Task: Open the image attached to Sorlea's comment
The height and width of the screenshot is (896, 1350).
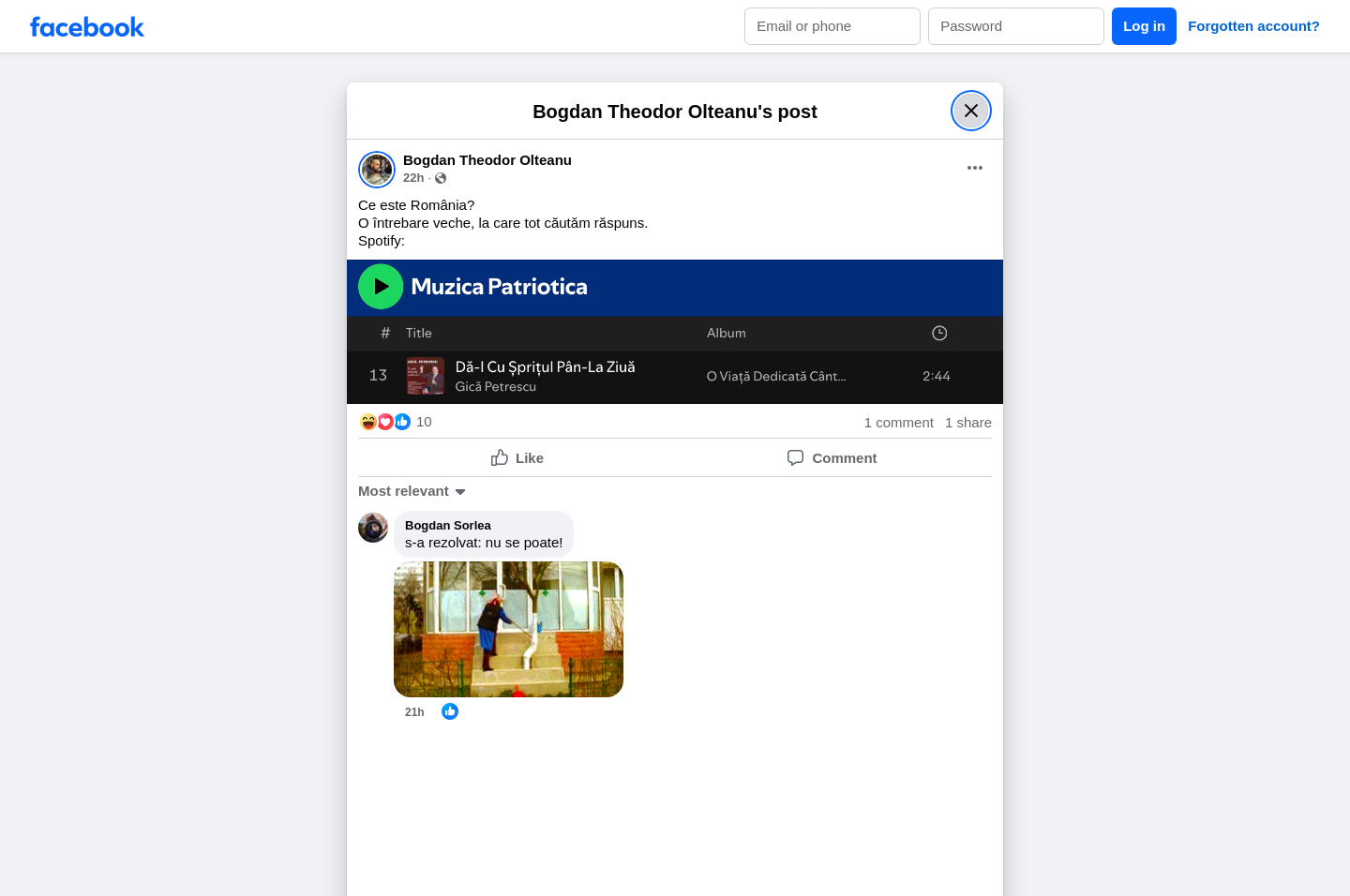Action: pos(508,629)
